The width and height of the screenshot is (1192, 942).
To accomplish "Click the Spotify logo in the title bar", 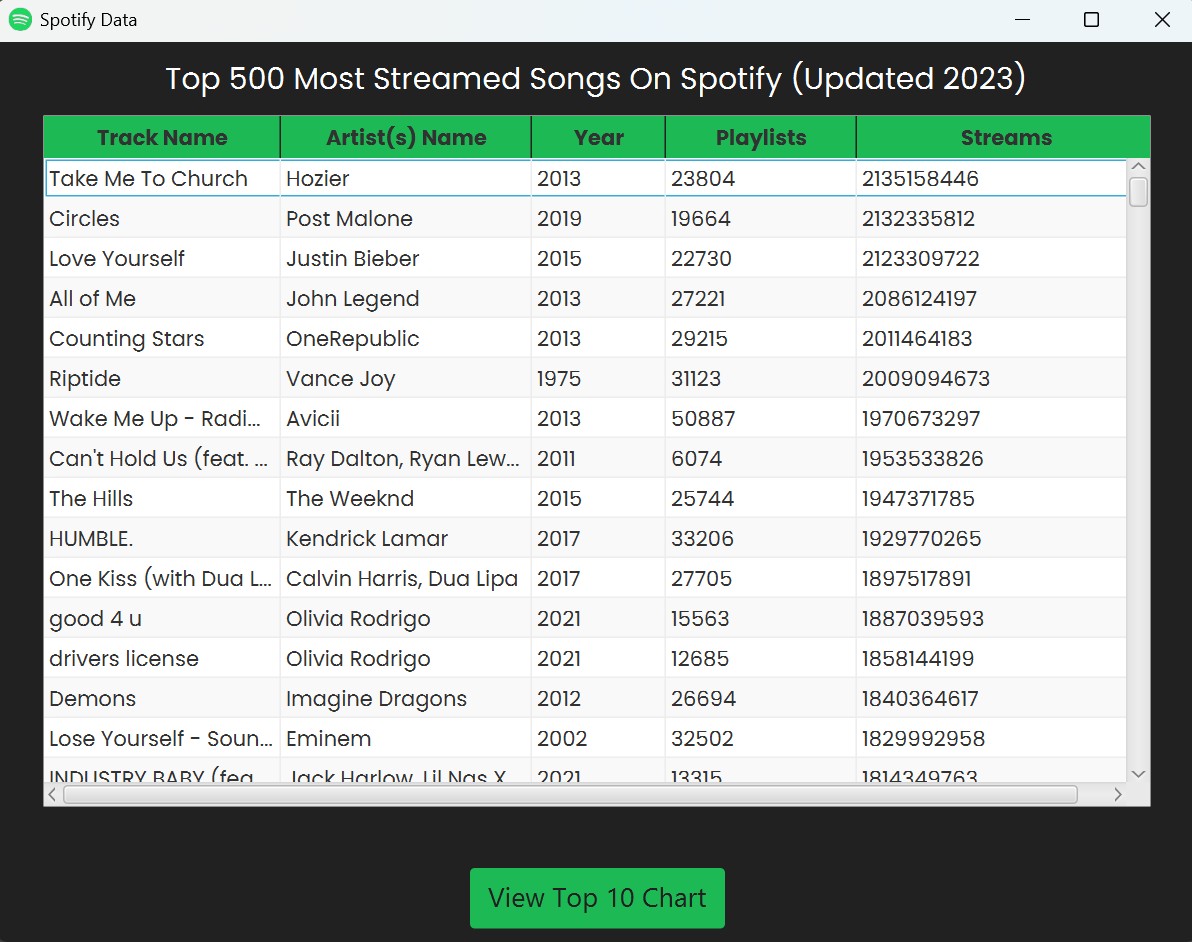I will coord(20,19).
